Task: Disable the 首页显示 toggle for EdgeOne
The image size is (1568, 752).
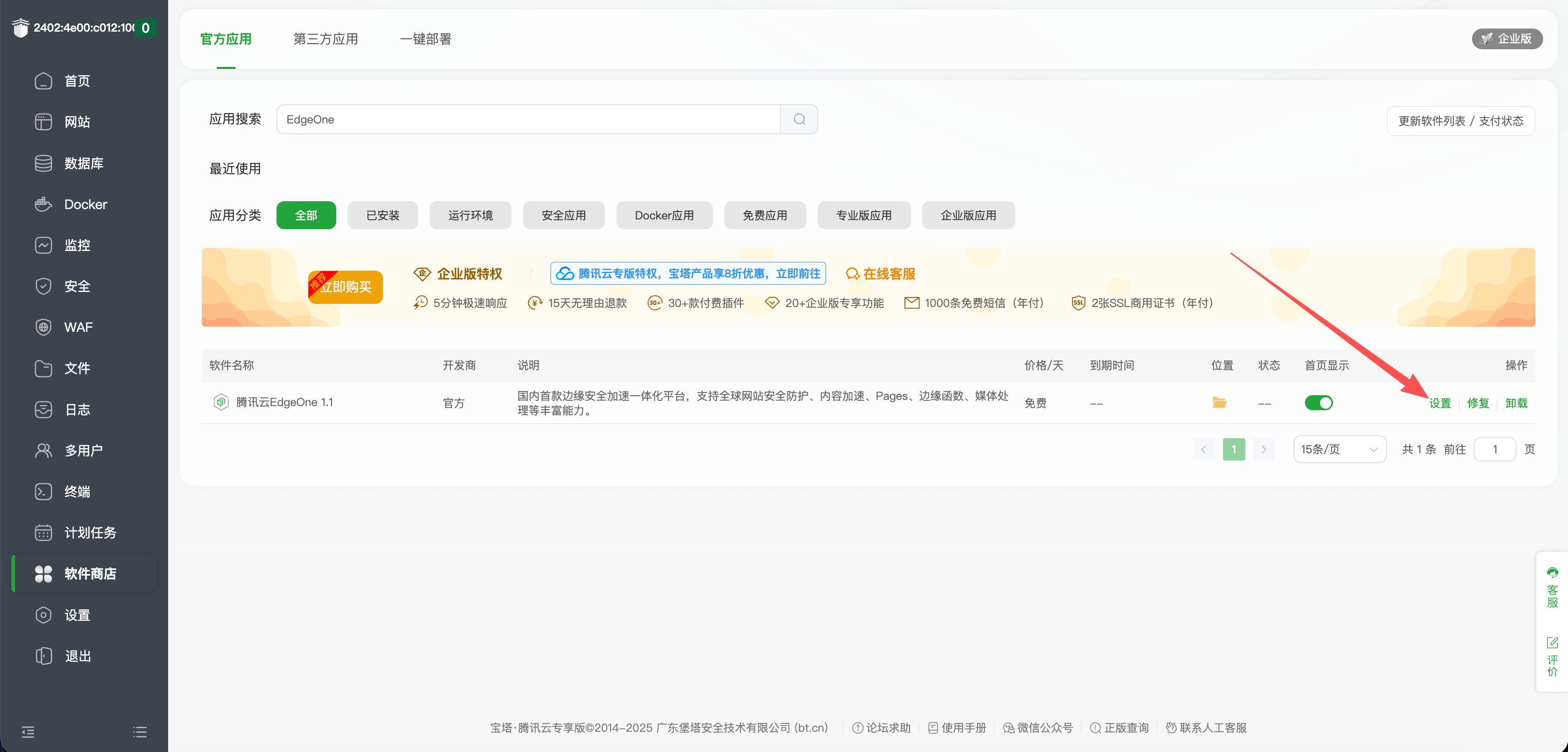Action: pyautogui.click(x=1318, y=402)
